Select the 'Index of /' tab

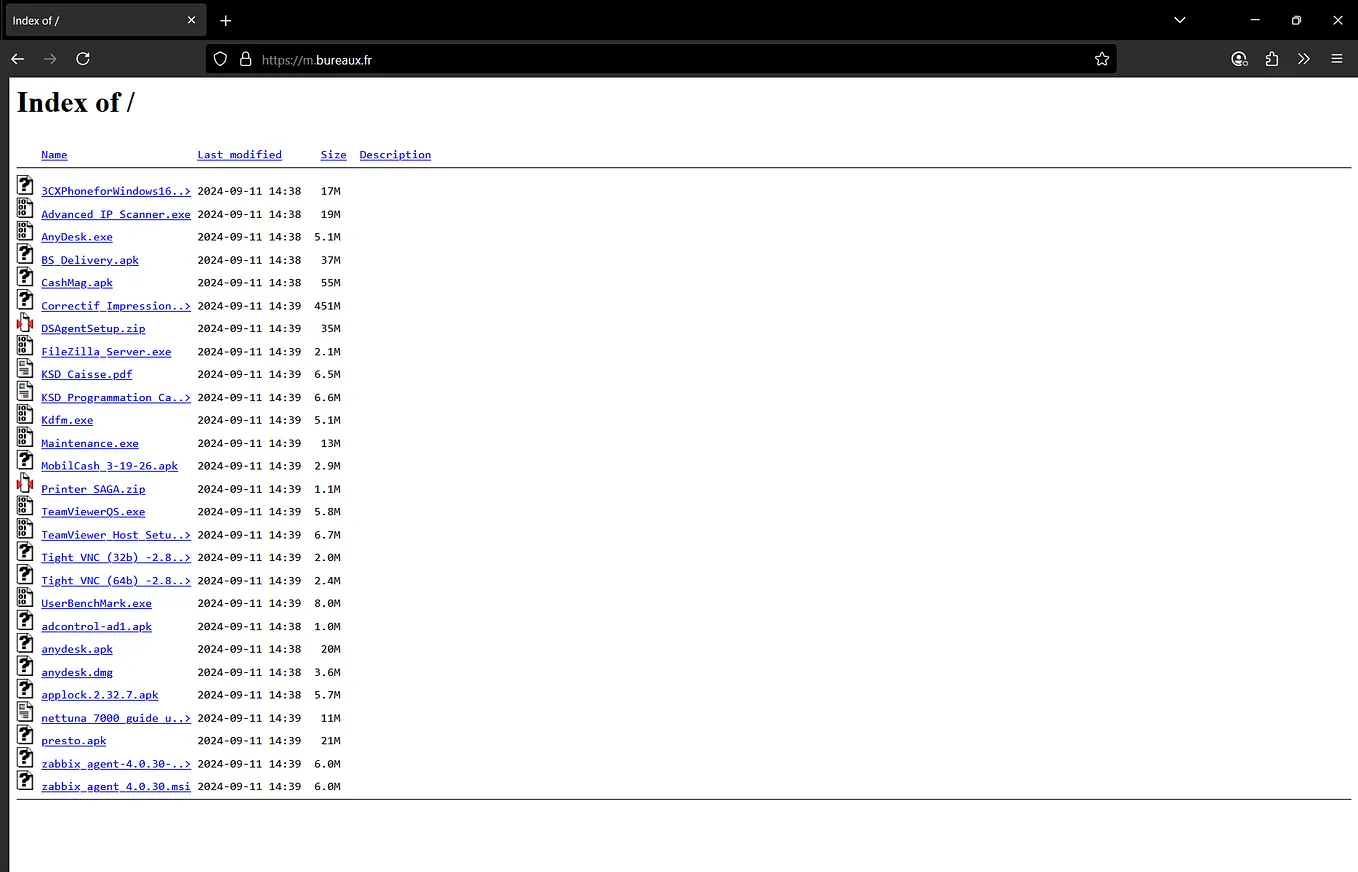(x=105, y=20)
